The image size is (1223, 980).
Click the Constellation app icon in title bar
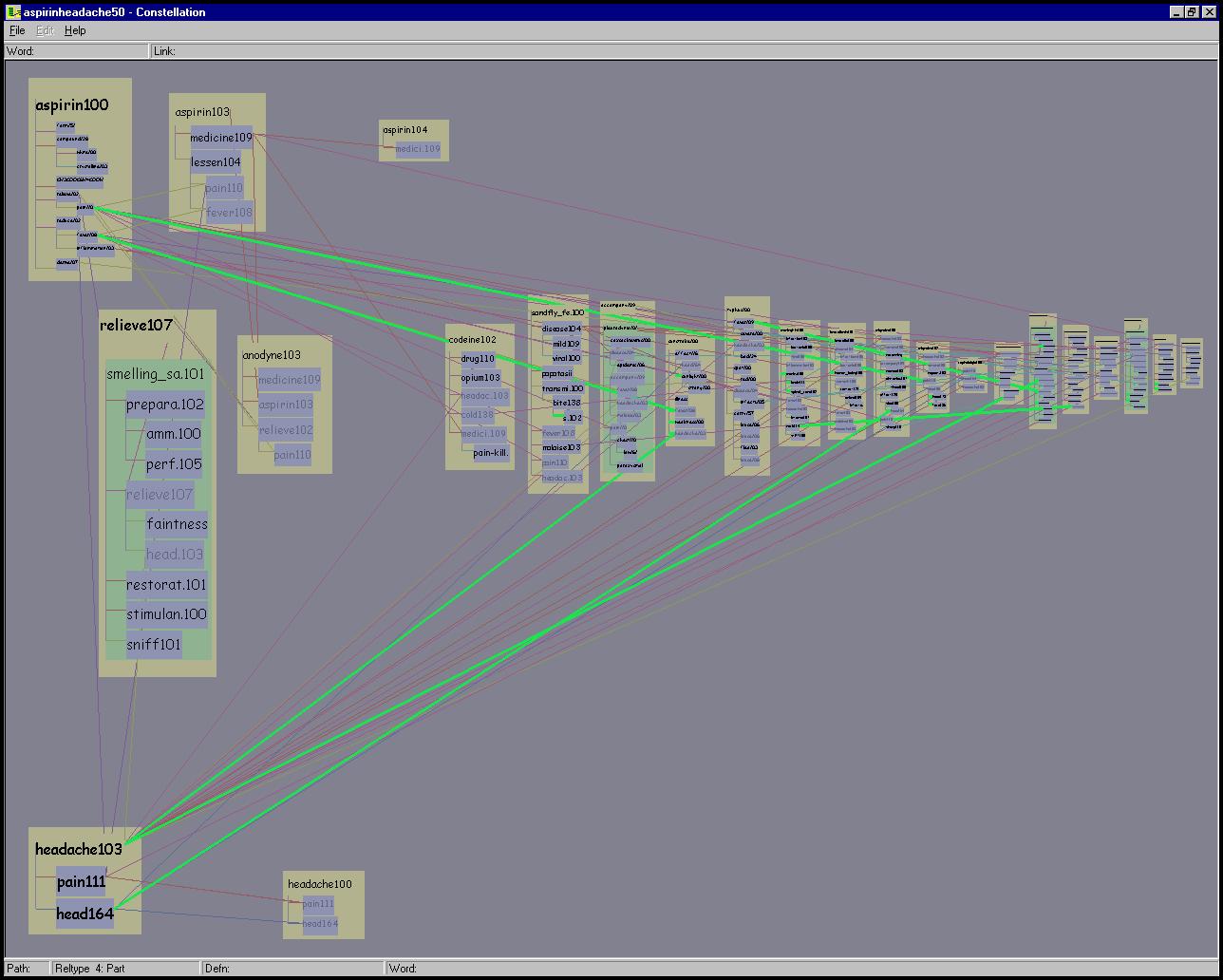(x=12, y=12)
